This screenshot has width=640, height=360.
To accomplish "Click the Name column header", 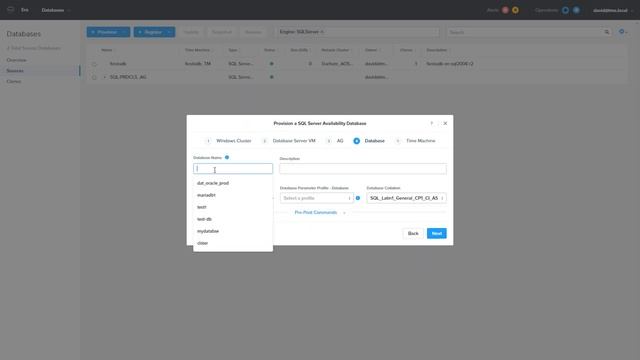I will (107, 50).
